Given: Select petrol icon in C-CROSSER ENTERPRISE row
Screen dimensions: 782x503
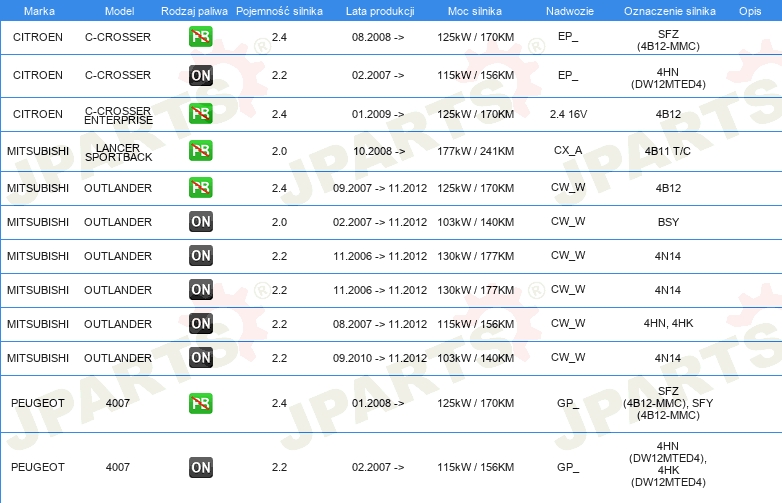Looking at the screenshot, I should 200,114.
